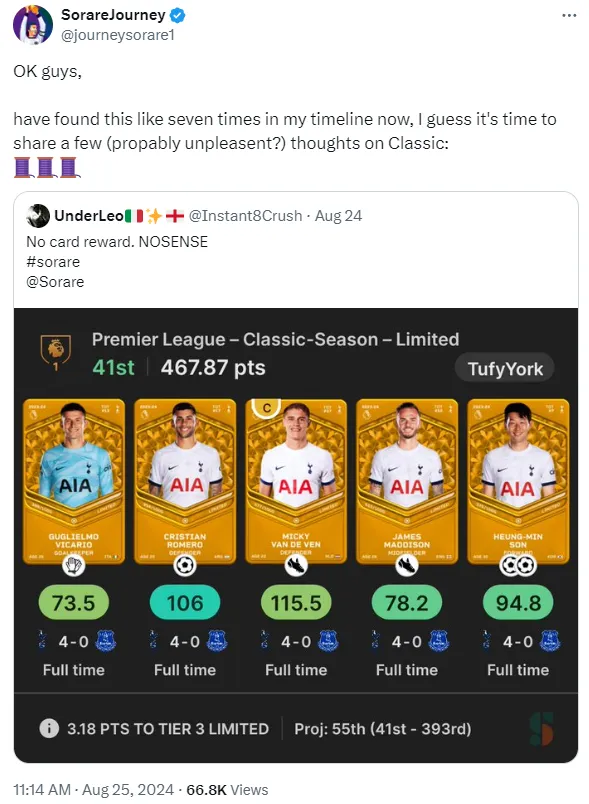
Task: Open the 11:14 AM Aug 25 timestamp
Action: 93,789
